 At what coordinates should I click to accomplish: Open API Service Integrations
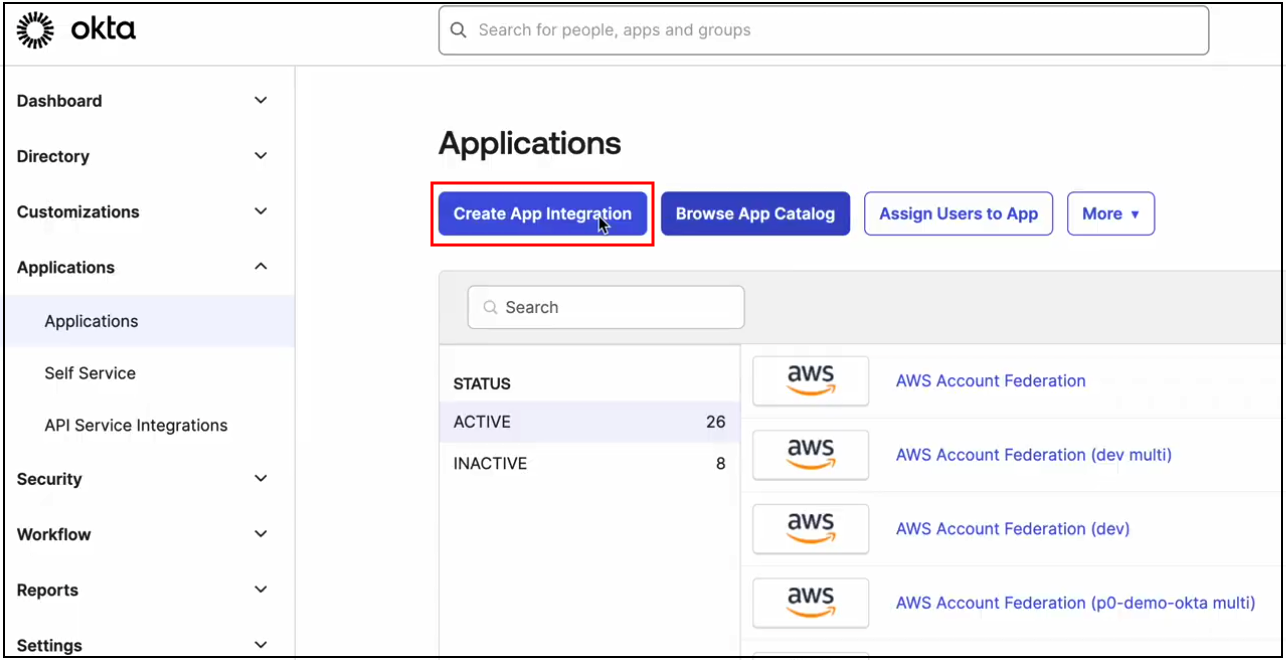click(x=135, y=425)
